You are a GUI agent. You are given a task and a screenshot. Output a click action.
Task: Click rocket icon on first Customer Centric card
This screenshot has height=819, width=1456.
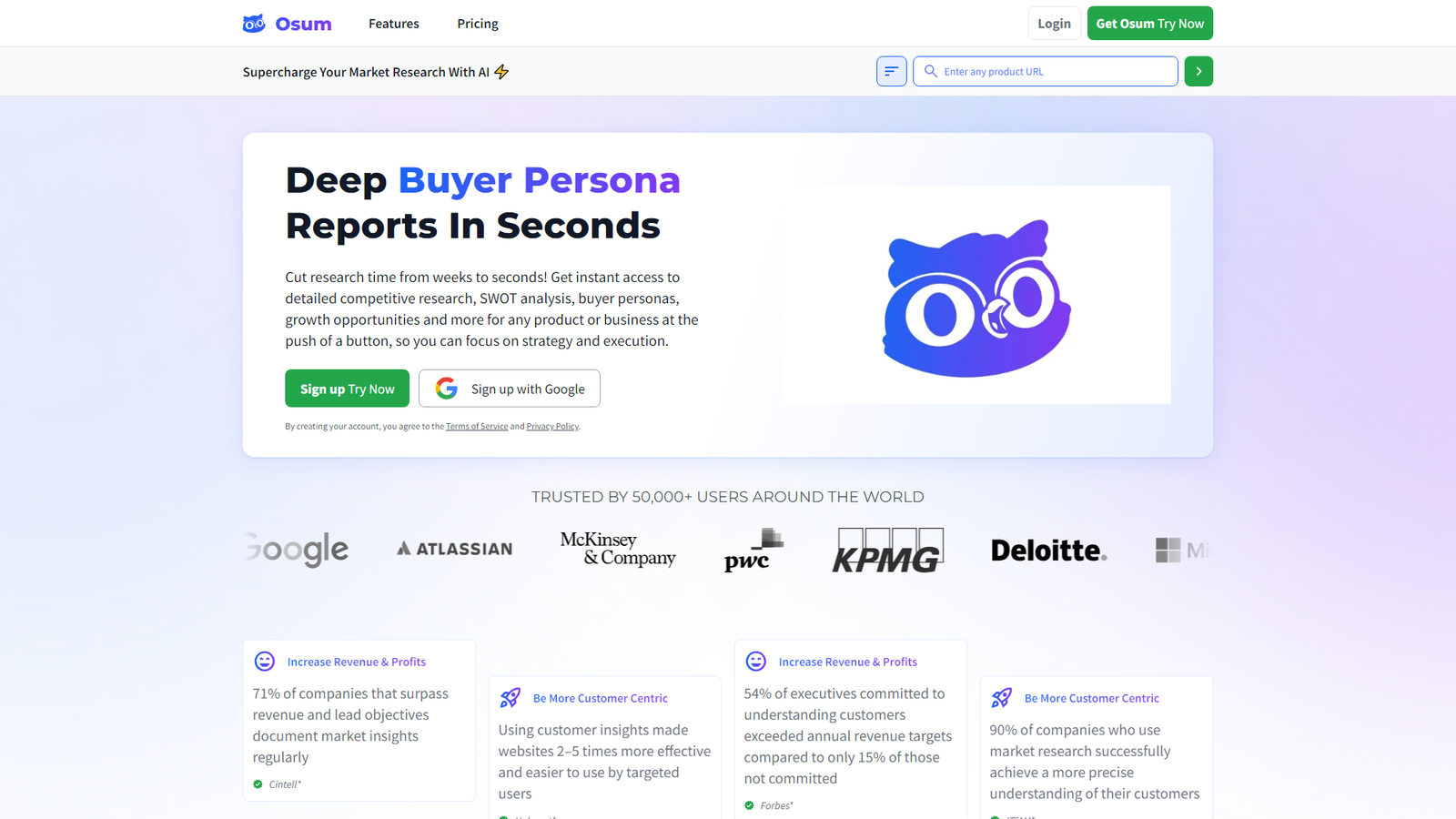tap(511, 698)
